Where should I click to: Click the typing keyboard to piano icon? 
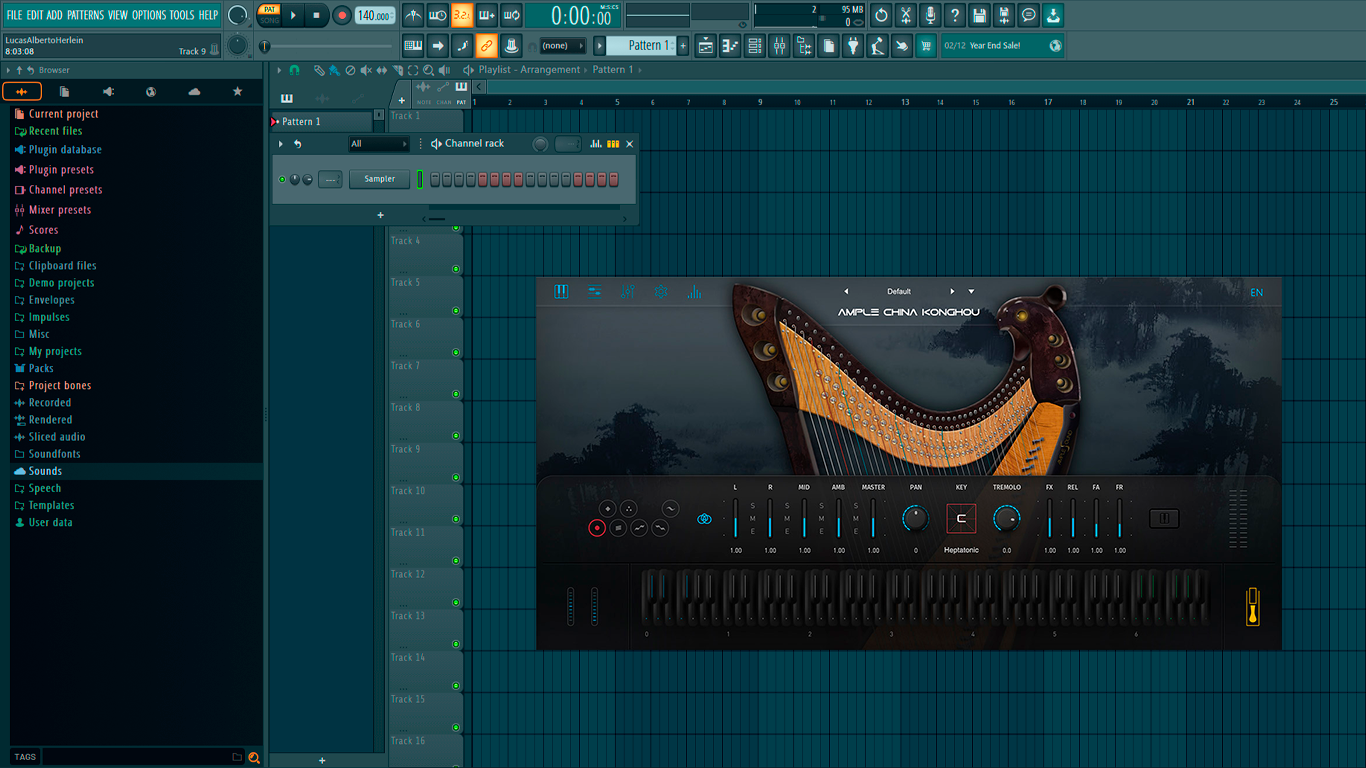pos(413,46)
